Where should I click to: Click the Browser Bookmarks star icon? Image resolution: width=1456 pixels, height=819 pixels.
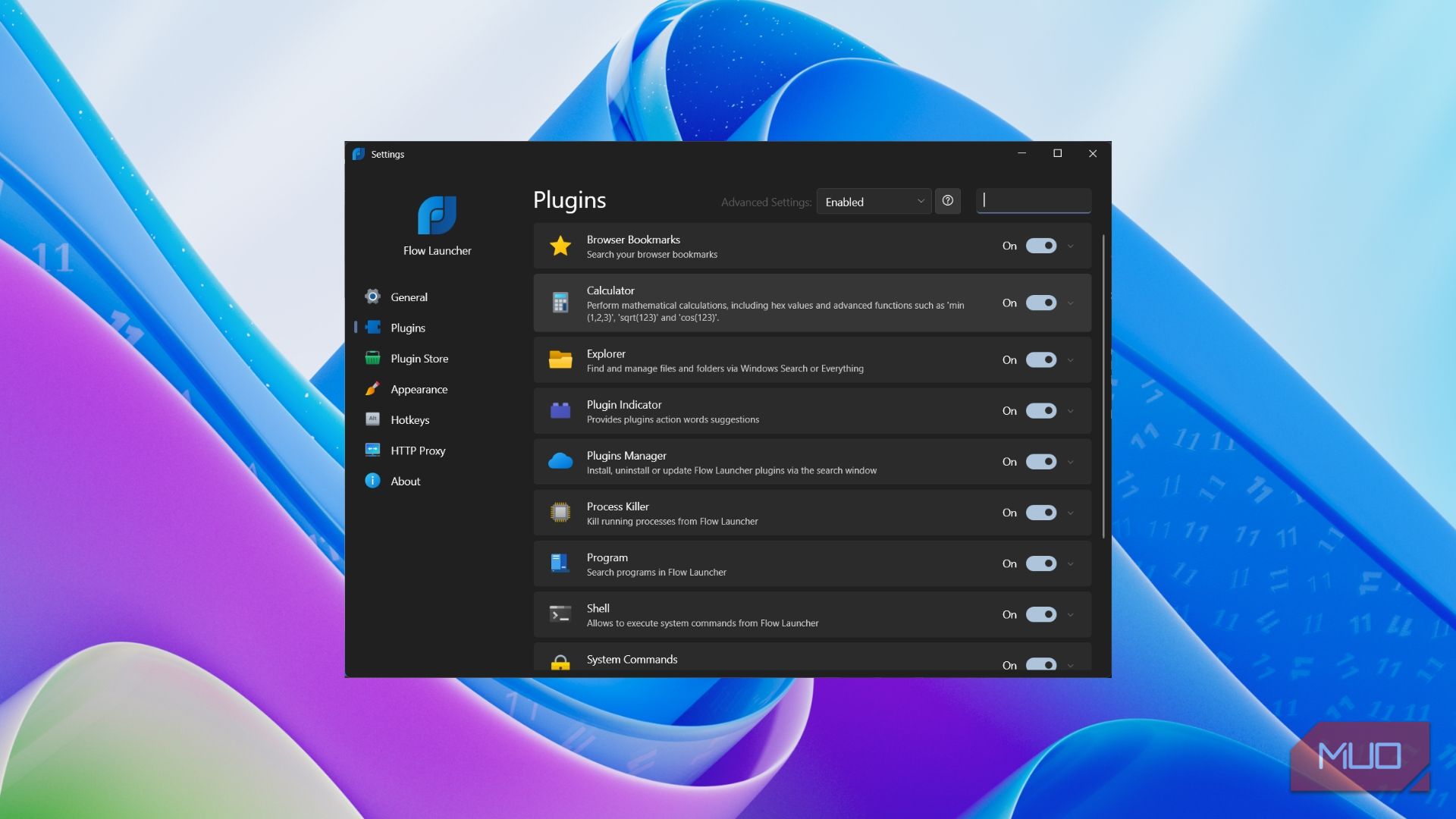(x=560, y=246)
